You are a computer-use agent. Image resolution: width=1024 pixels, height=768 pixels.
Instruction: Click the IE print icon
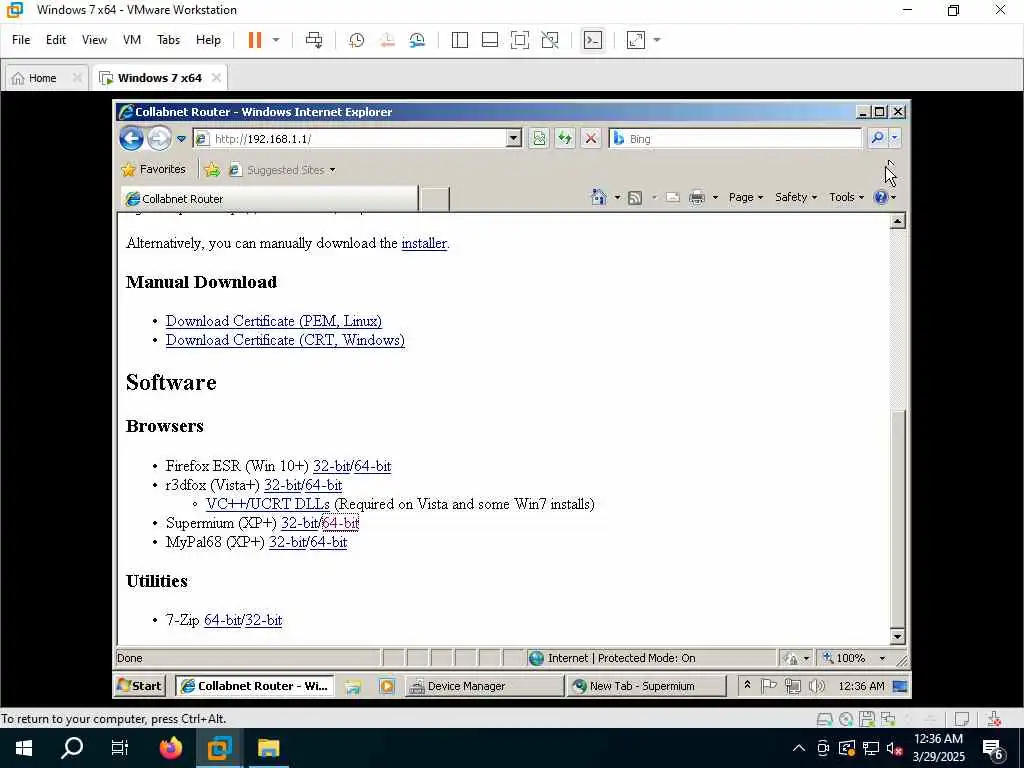(697, 197)
